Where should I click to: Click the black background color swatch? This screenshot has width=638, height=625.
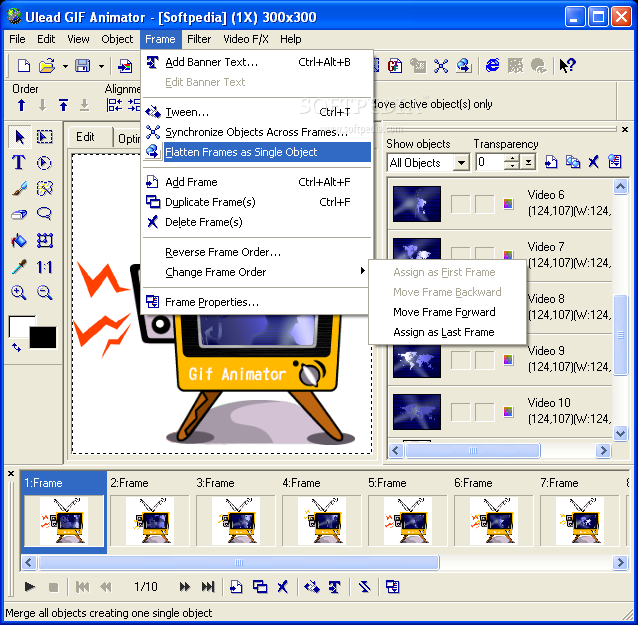point(43,337)
